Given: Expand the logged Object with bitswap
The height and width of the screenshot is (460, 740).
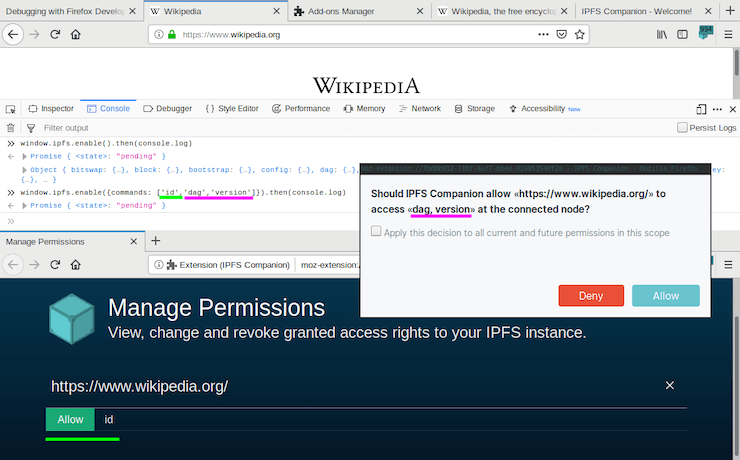Looking at the screenshot, I should 26,170.
